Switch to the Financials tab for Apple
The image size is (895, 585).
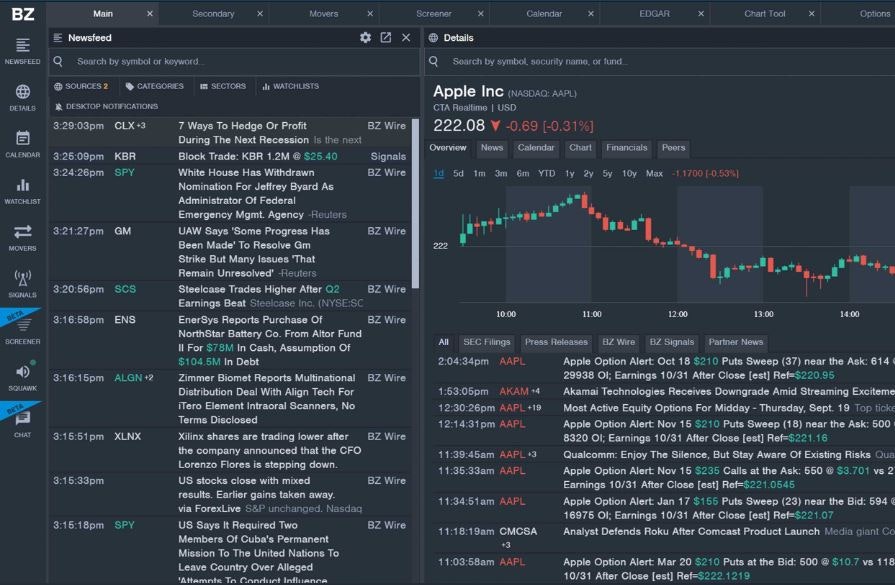click(627, 147)
